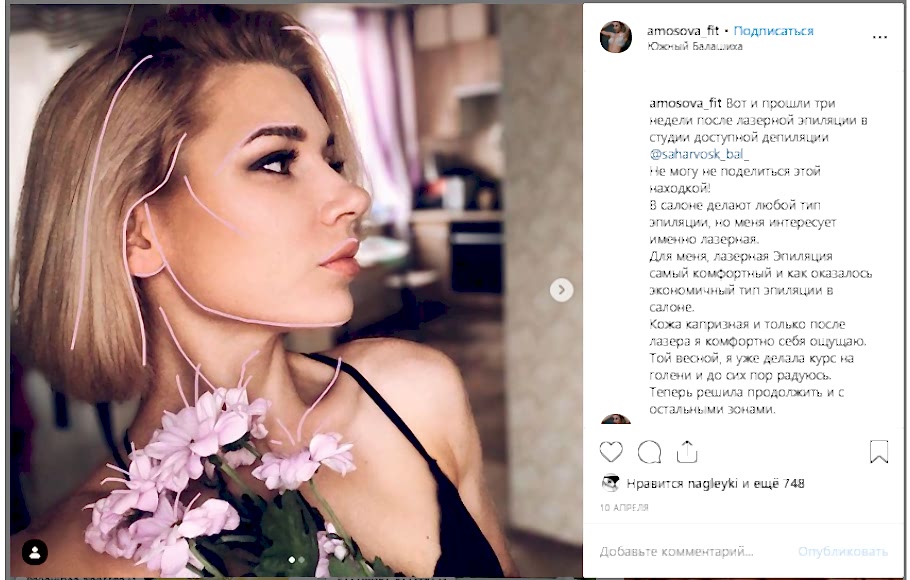The width and height of the screenshot is (910, 580).
Task: View the list of 748 other likes
Action: point(781,483)
